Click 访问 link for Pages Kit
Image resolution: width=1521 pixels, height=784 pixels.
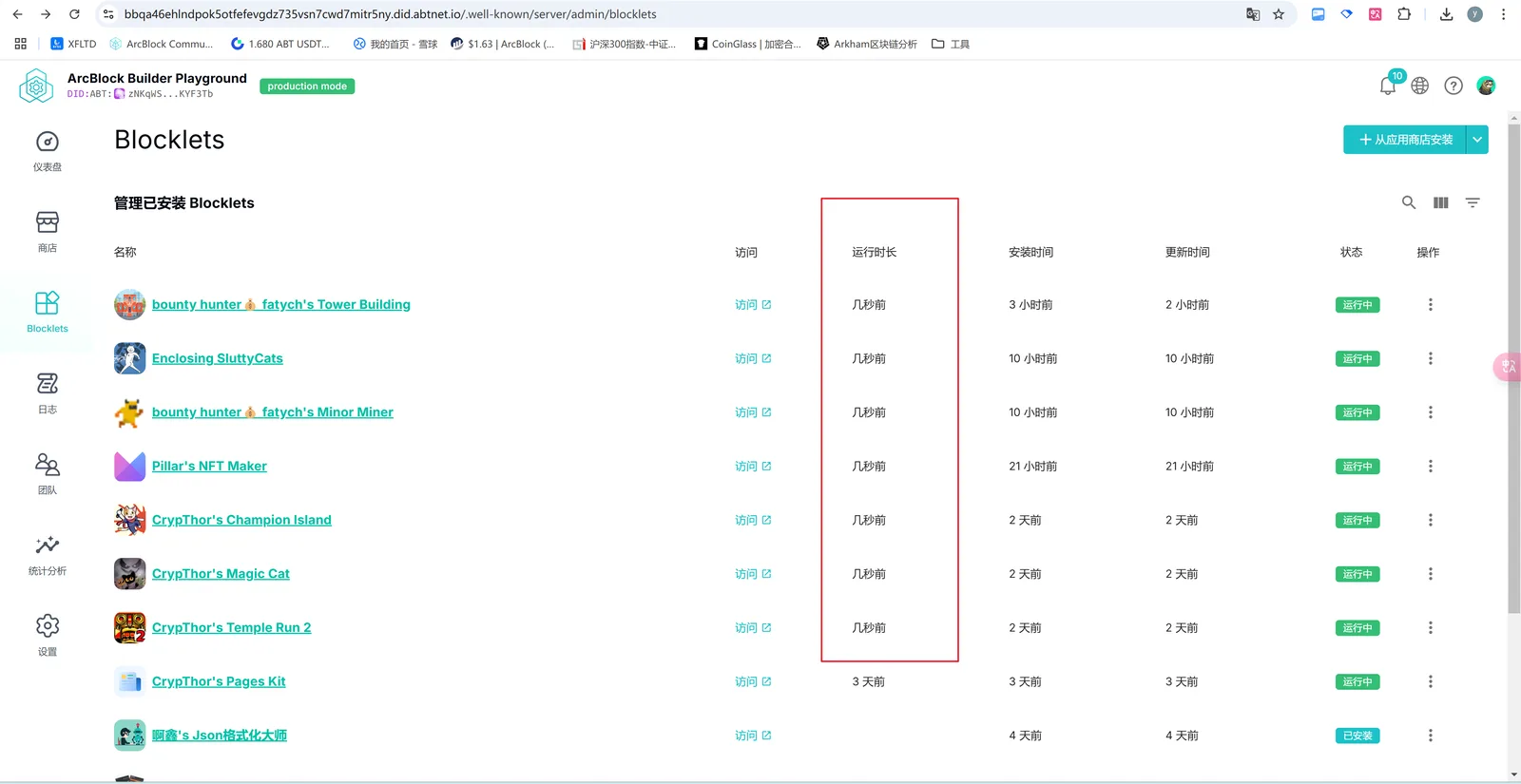point(753,681)
